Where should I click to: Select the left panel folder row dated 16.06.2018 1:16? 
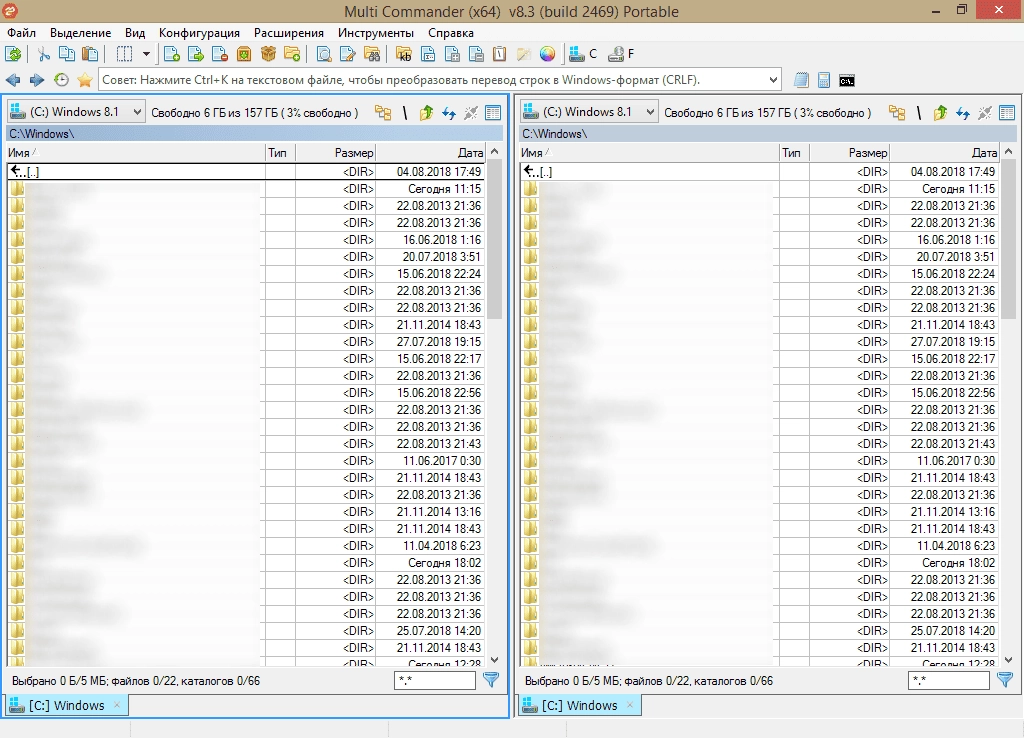point(246,240)
